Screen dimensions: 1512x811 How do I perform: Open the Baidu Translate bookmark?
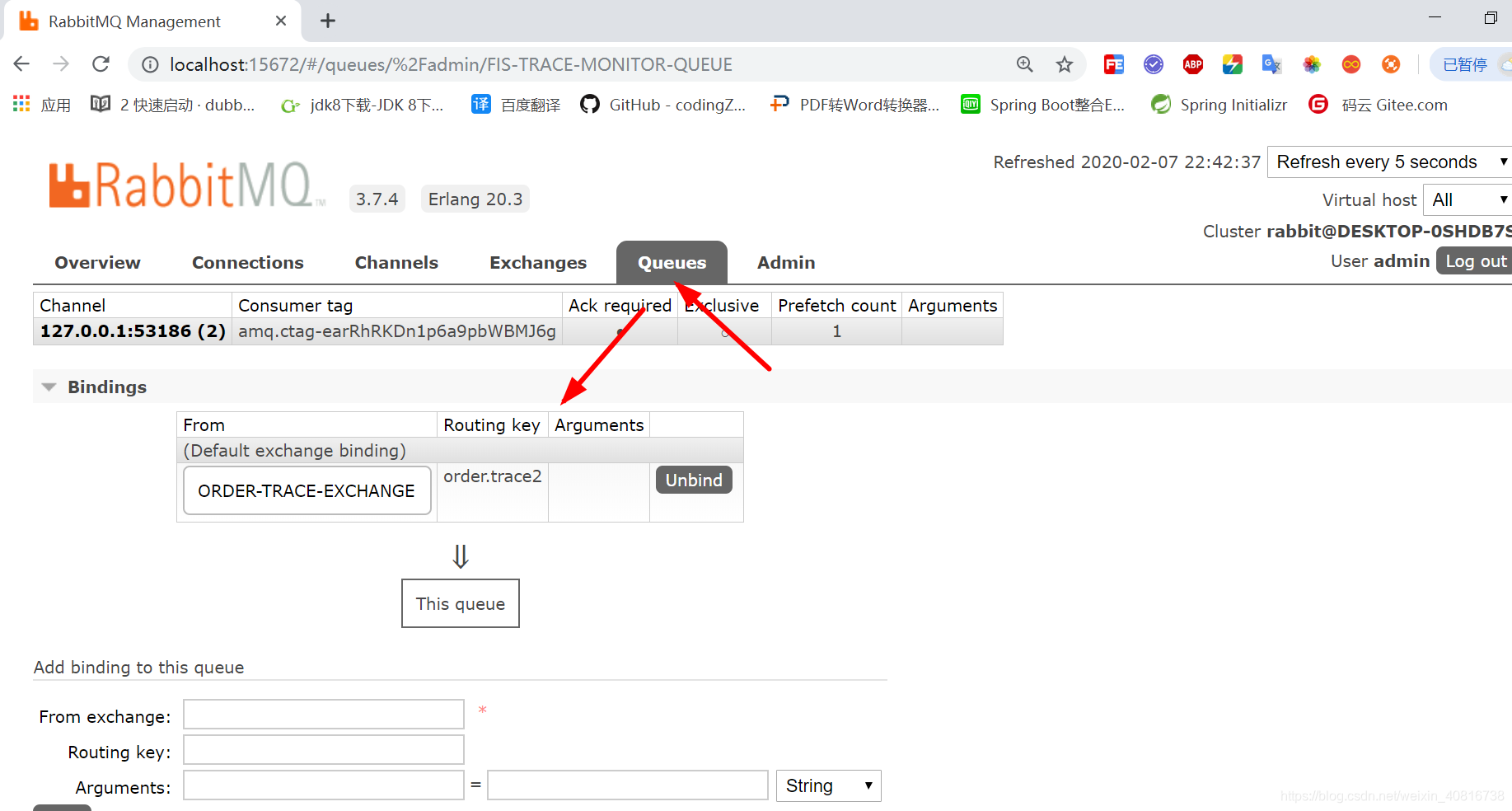[516, 105]
